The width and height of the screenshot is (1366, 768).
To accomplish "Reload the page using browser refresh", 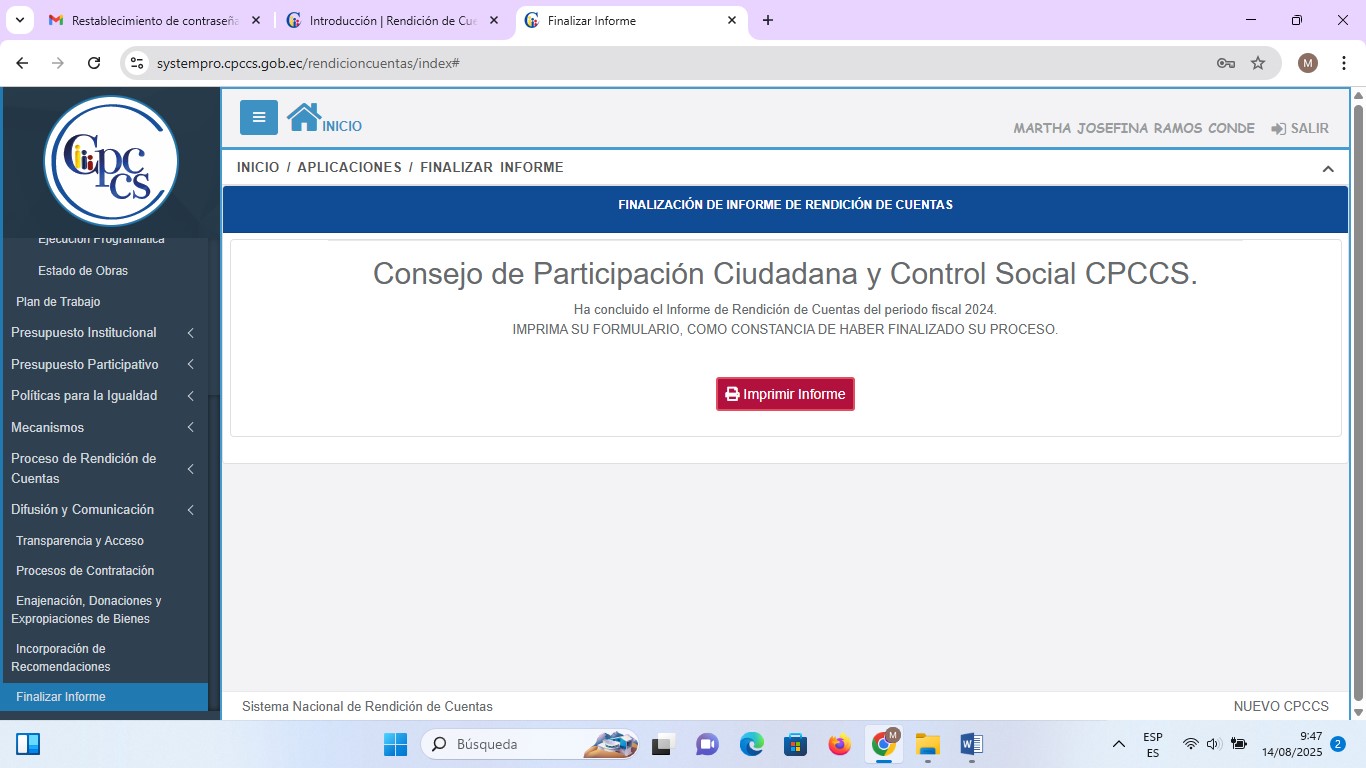I will [94, 63].
